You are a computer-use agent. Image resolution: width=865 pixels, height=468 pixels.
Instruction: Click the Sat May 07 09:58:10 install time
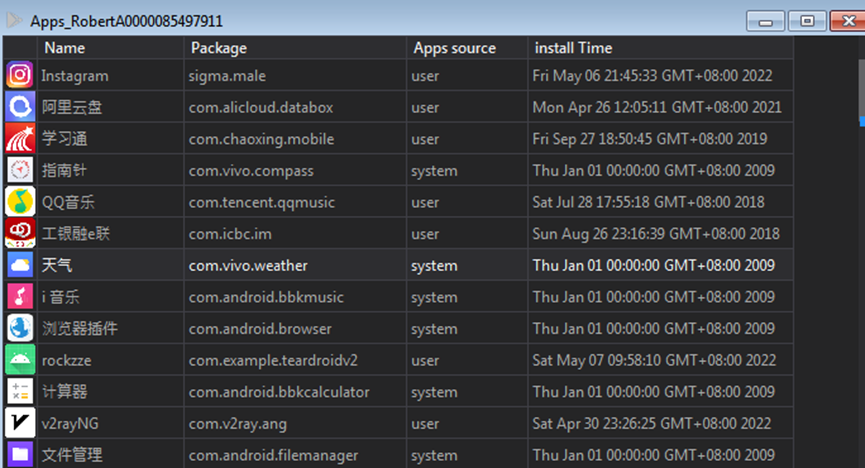pyautogui.click(x=661, y=360)
